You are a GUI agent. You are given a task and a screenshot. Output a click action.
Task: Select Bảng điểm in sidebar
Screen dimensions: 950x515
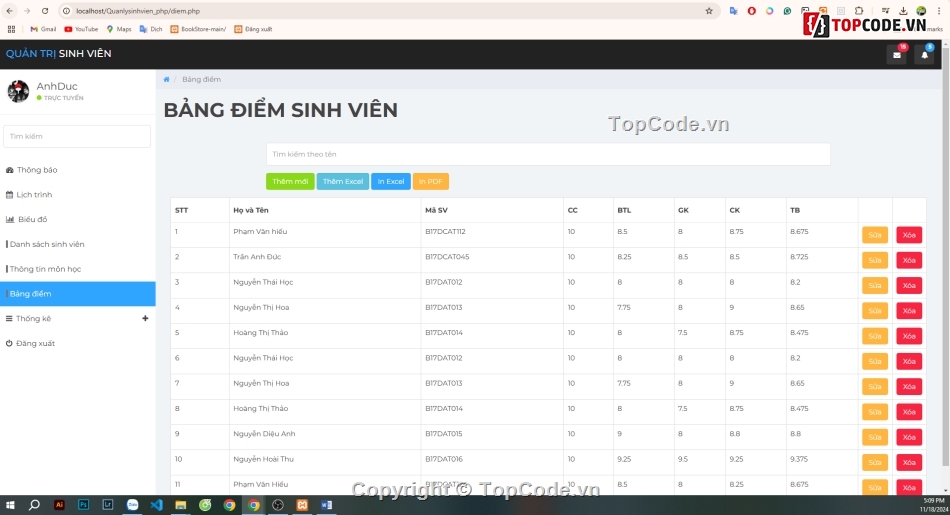78,294
